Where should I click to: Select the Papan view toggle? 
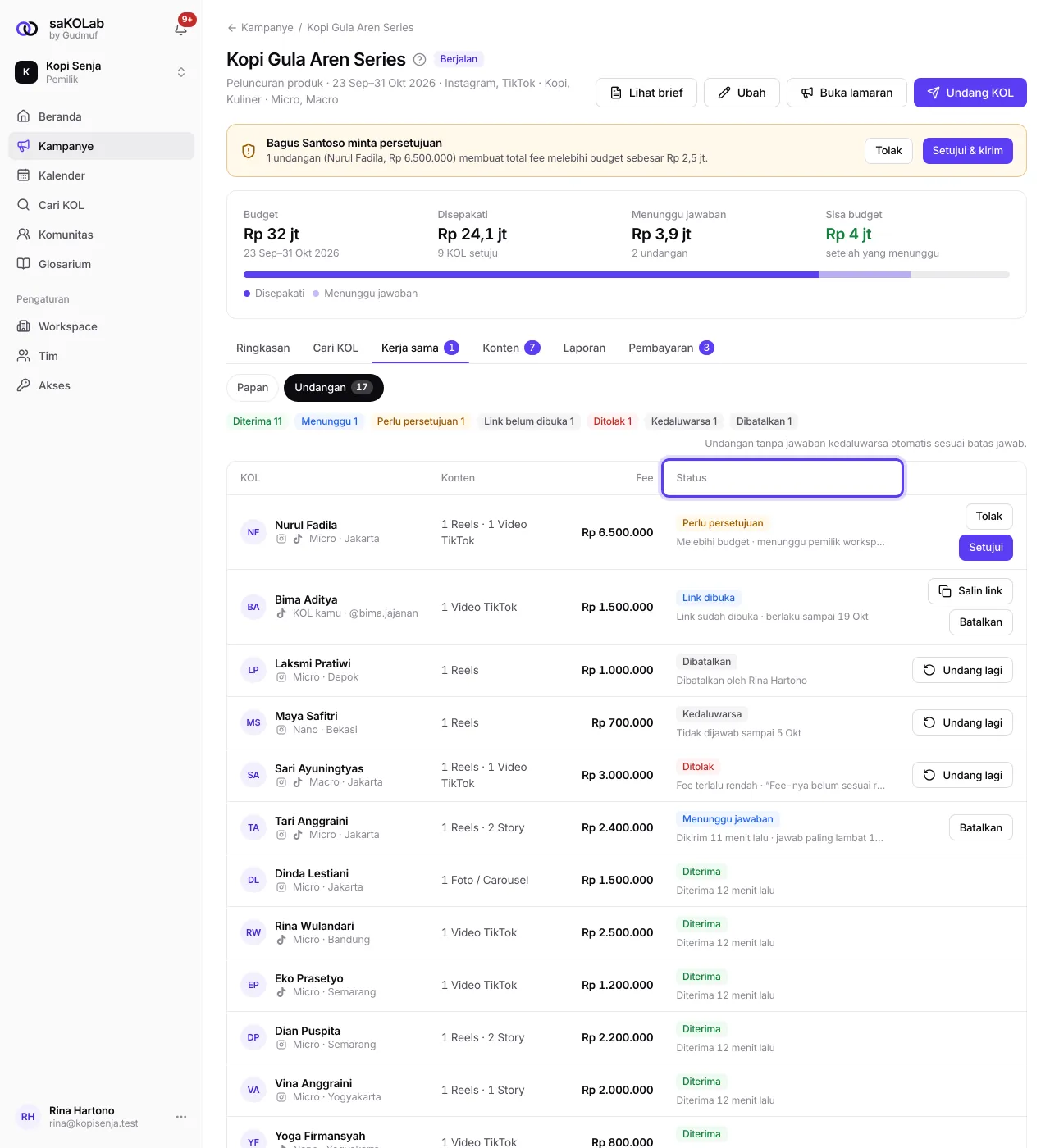point(253,388)
